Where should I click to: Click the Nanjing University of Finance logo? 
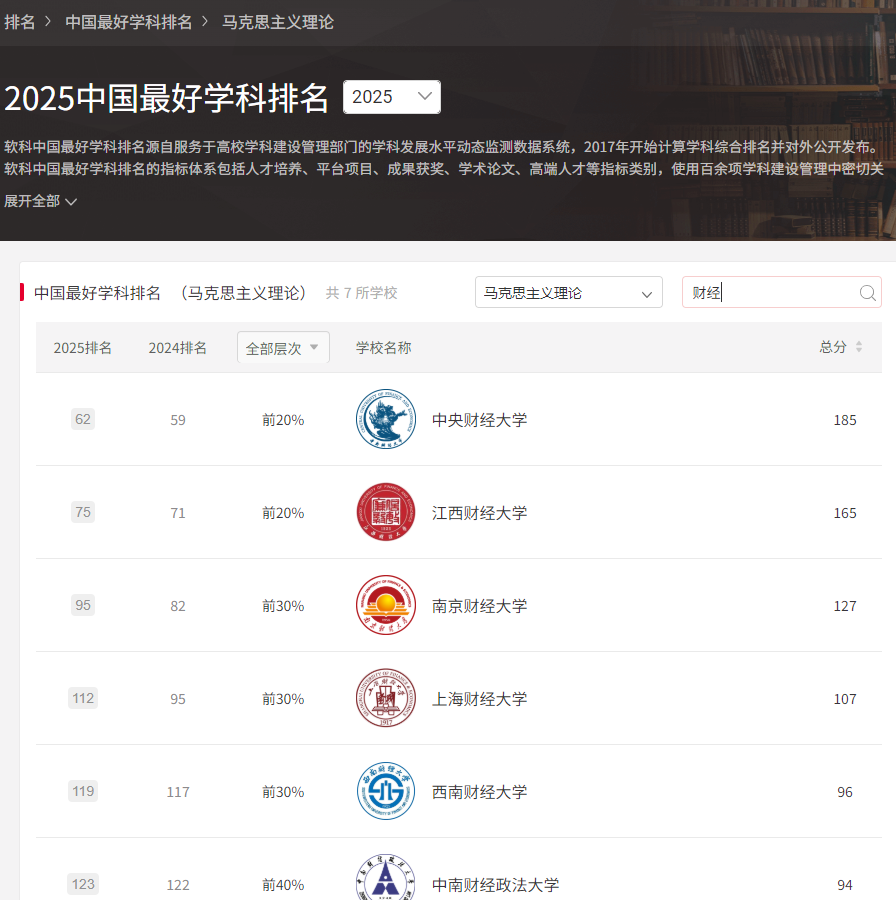[385, 605]
